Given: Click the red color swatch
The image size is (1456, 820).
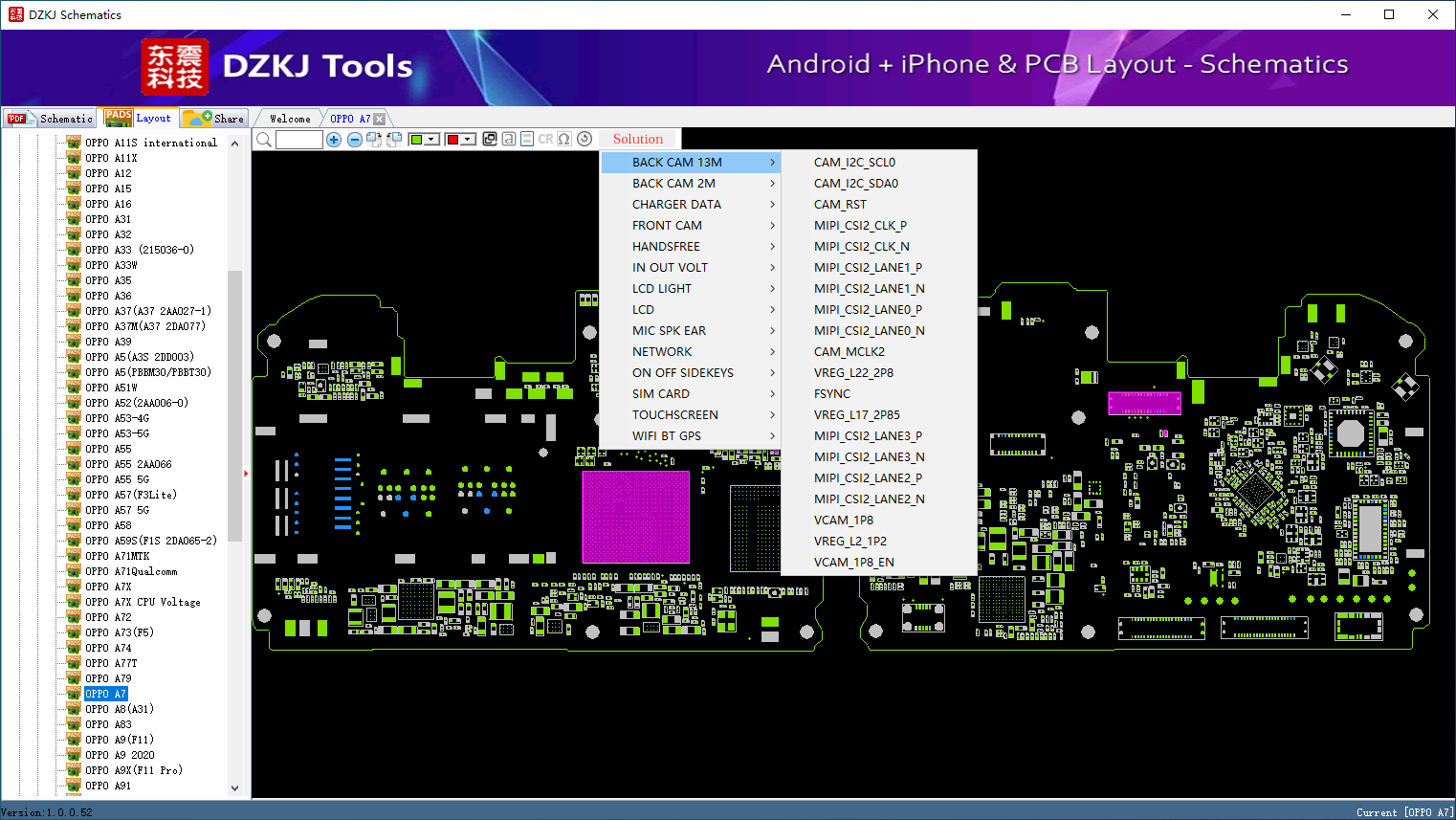Looking at the screenshot, I should 452,140.
